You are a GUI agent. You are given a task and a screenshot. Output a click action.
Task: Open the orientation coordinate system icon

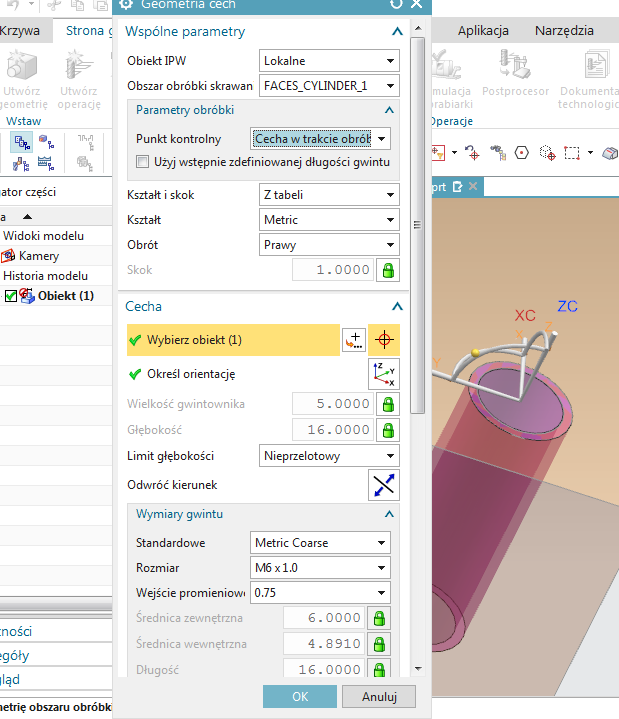click(384, 374)
